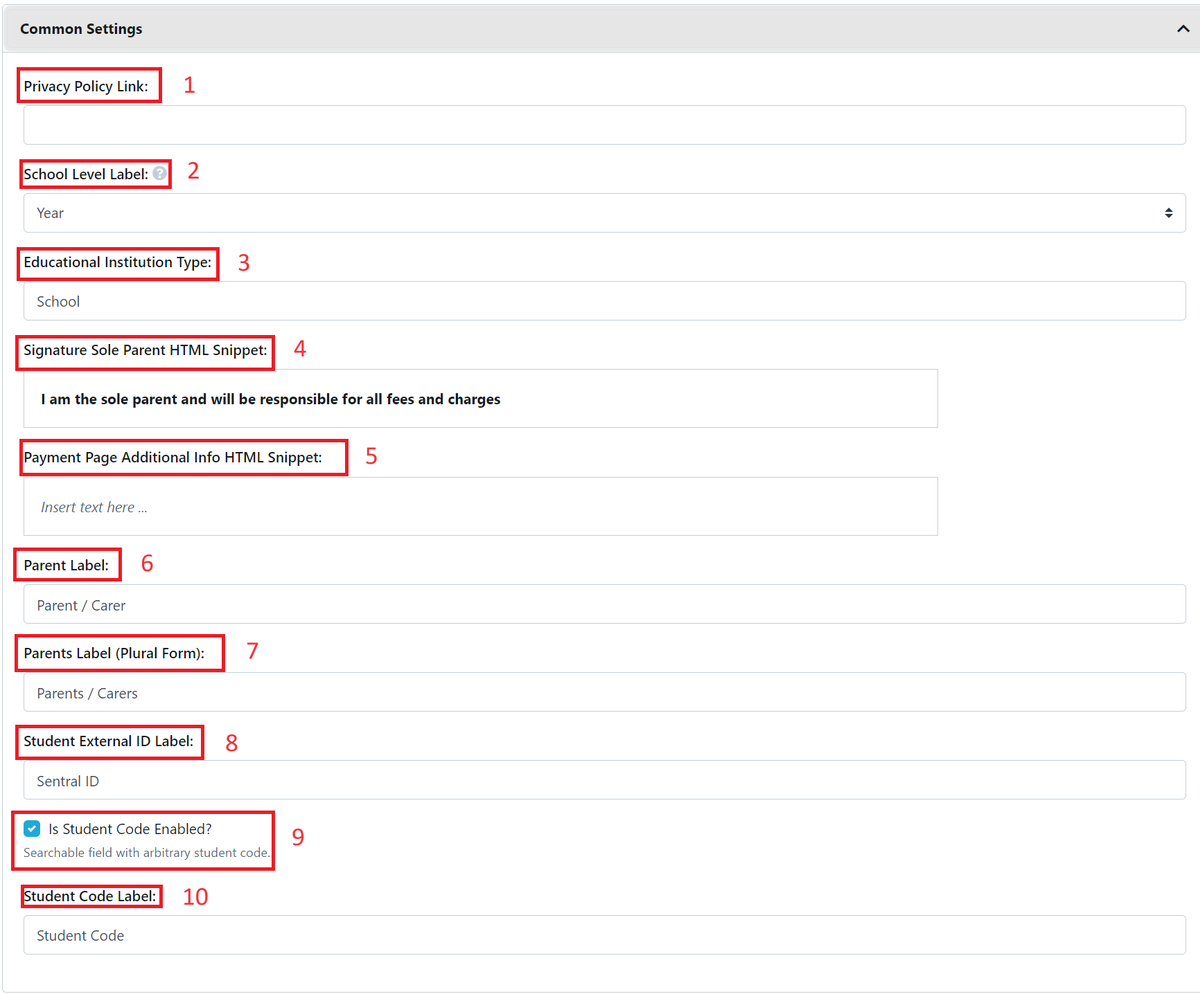Screen dimensions: 1200x994
Task: Collapse the Common Settings section chevron
Action: tap(1182, 28)
